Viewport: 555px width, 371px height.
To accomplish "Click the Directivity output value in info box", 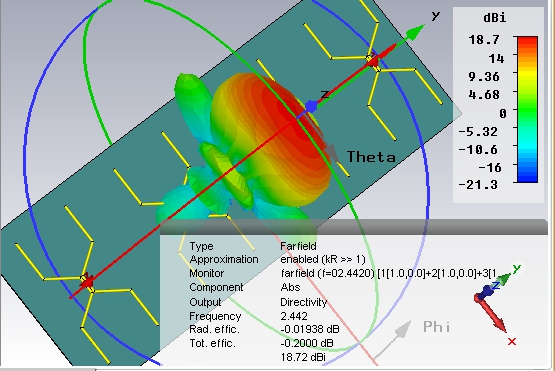I will 304,302.
